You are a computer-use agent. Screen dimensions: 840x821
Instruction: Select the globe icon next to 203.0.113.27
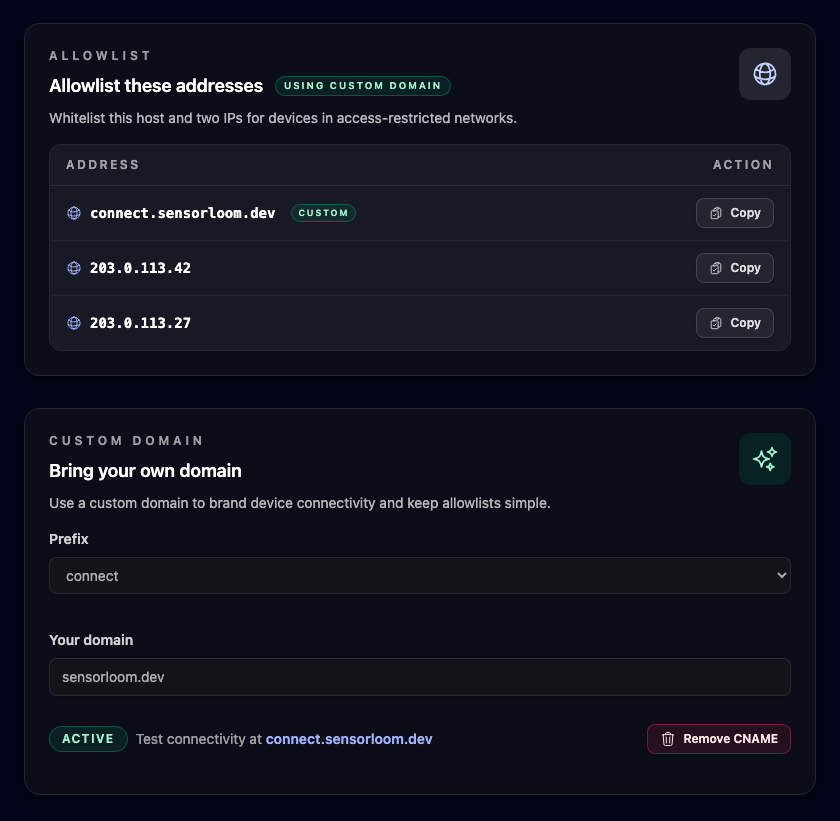click(x=73, y=323)
